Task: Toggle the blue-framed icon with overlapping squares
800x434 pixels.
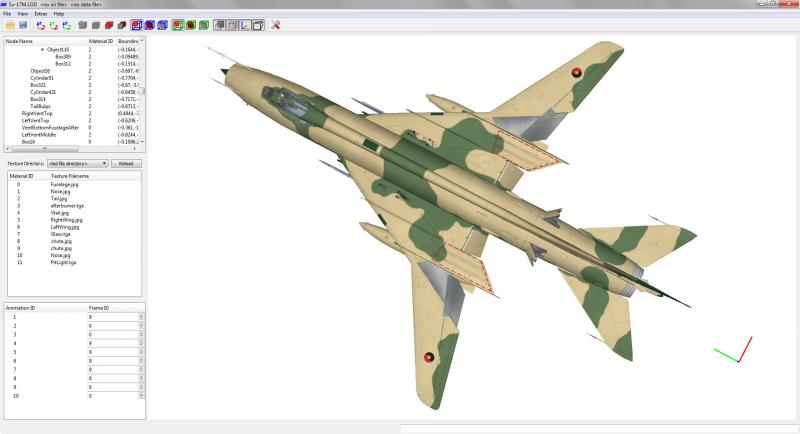Action: (136, 25)
